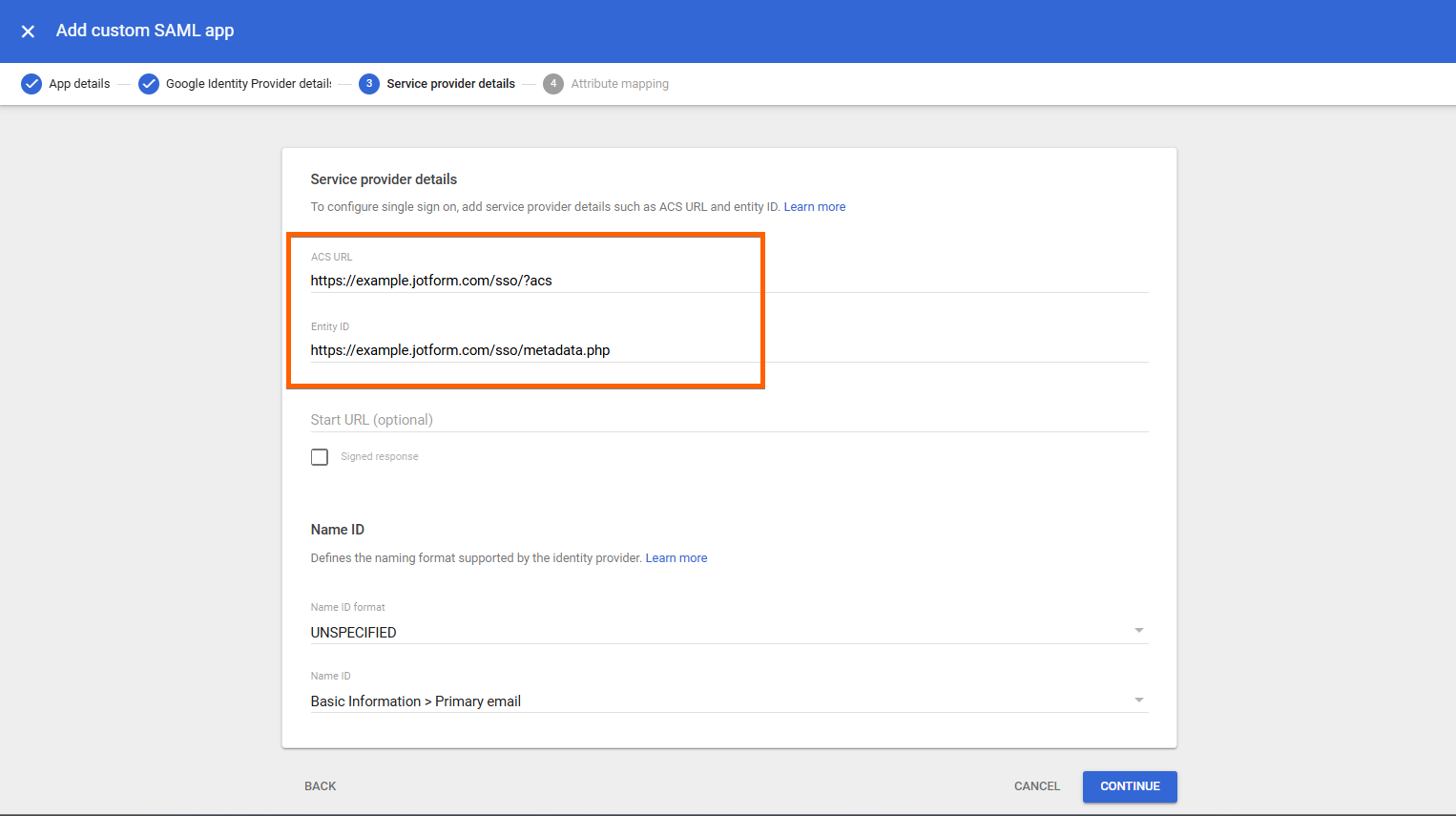Click the Google Identity Provider checkmark icon
1456x816 pixels.
click(149, 84)
